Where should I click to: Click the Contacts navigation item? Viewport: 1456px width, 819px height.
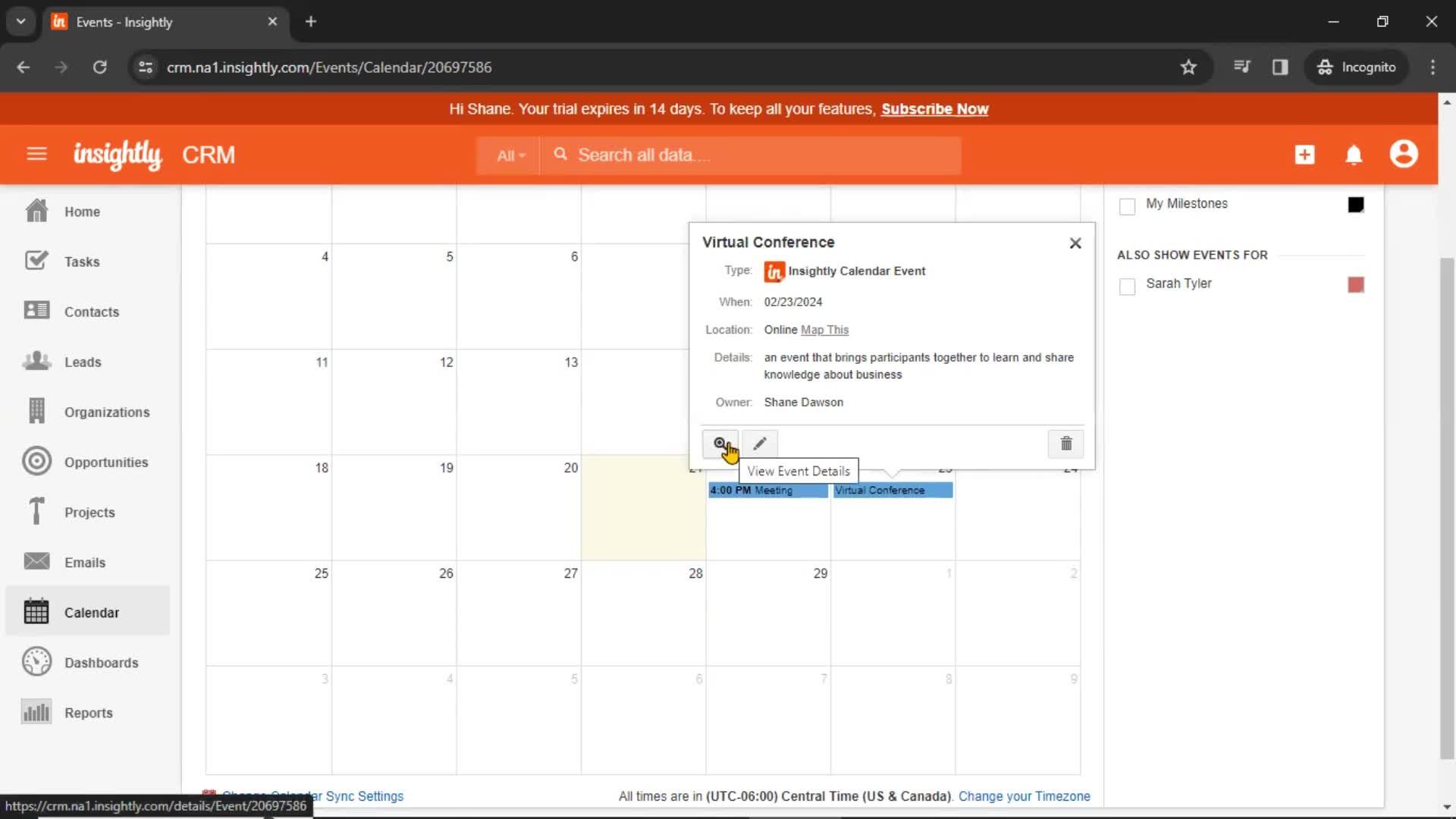click(x=92, y=312)
